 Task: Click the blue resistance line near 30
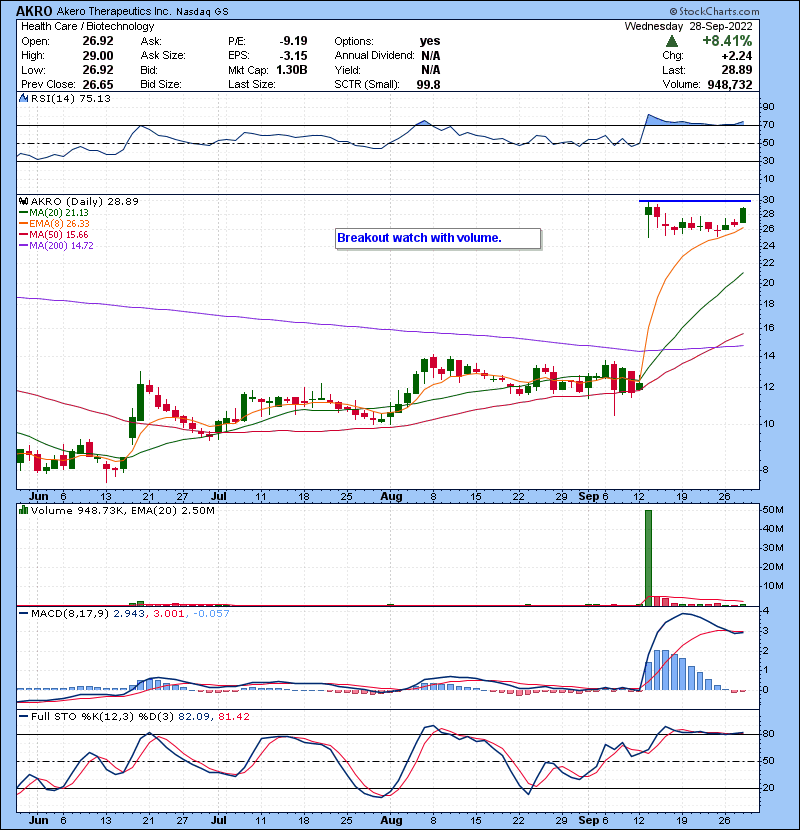[695, 201]
